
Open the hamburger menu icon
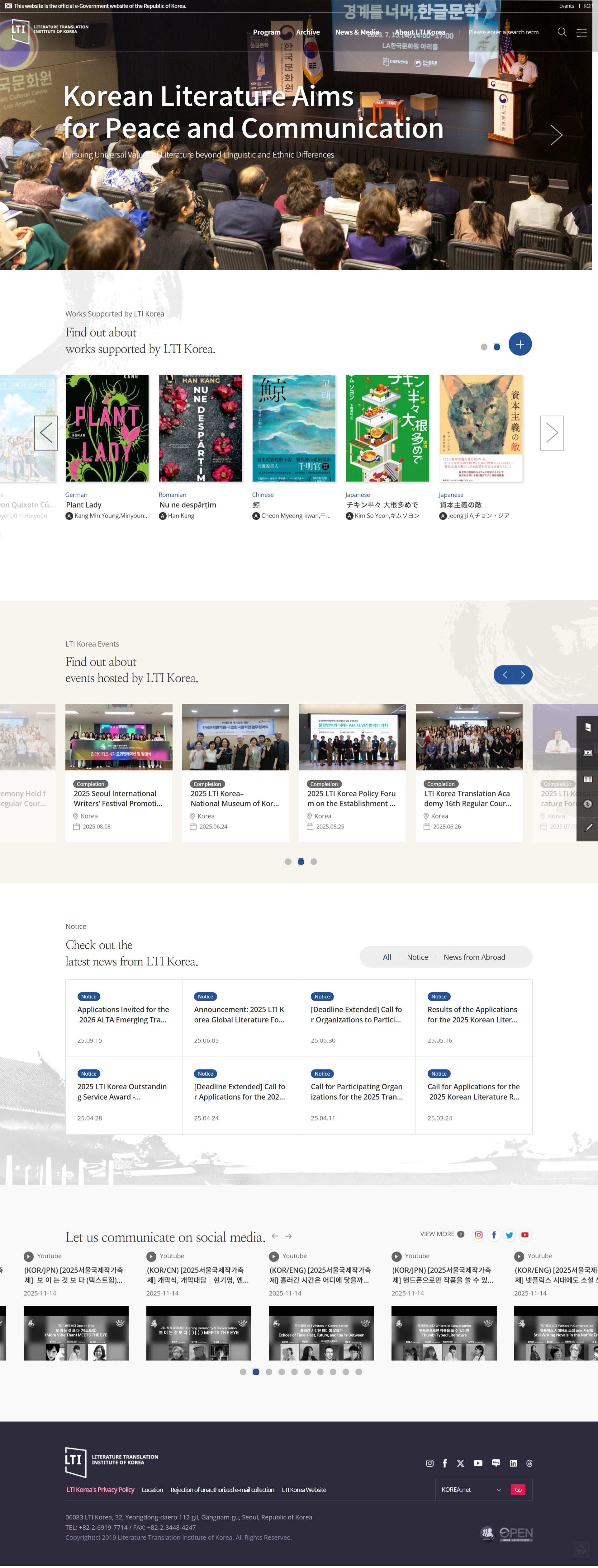[x=581, y=33]
